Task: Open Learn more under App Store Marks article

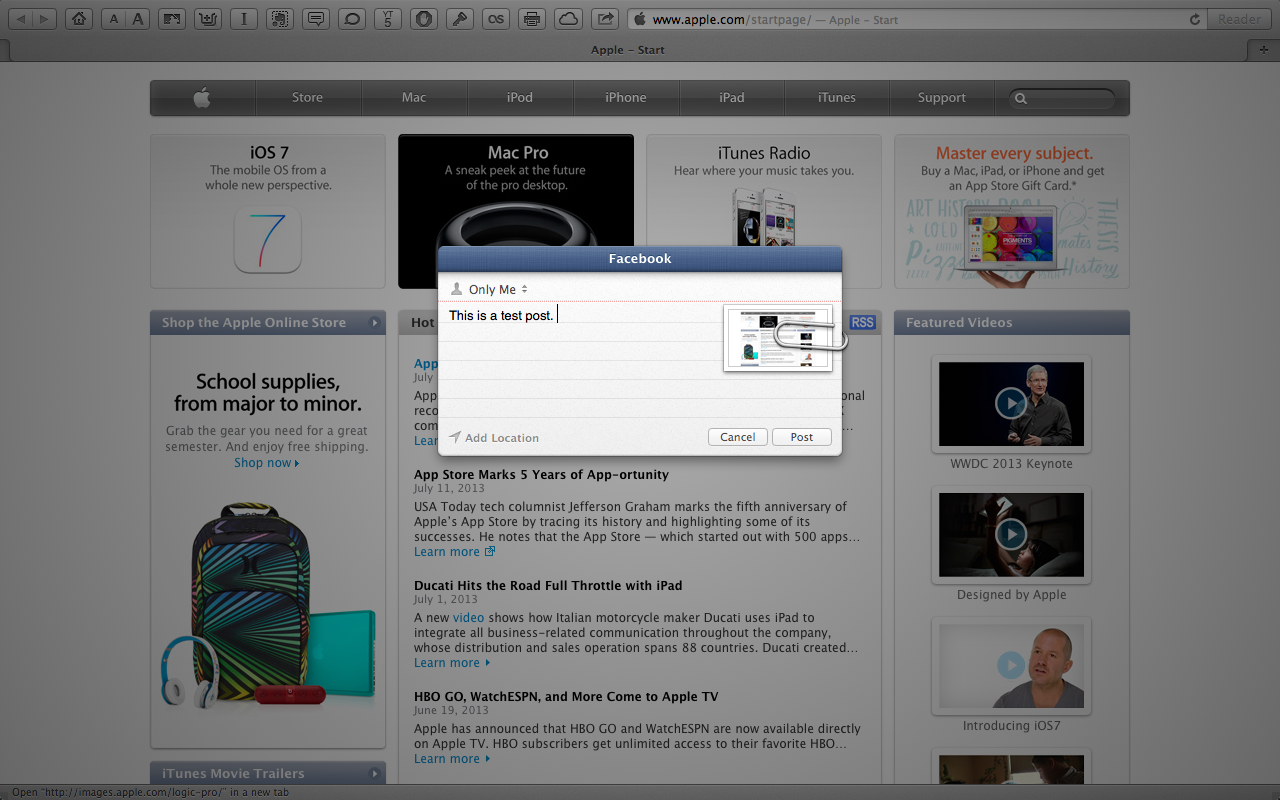Action: point(454,552)
